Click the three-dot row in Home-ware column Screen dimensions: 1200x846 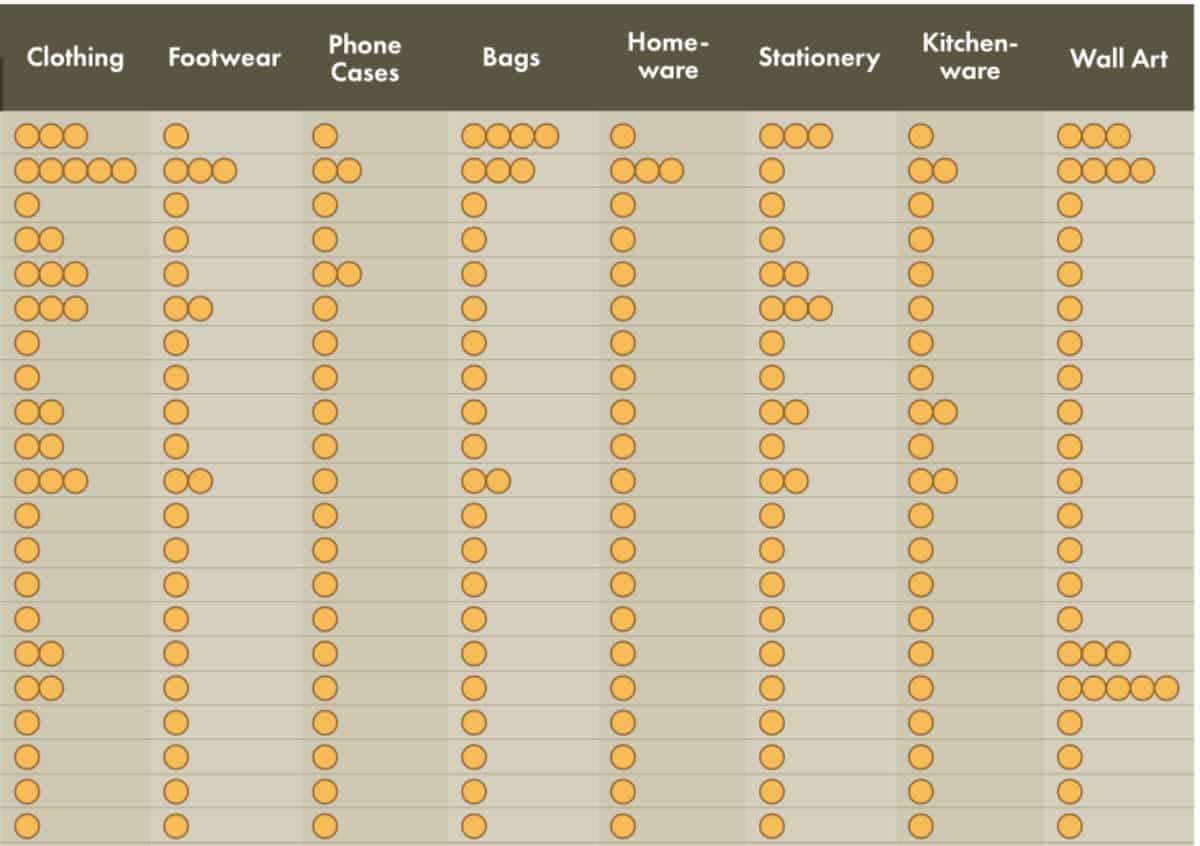point(646,171)
